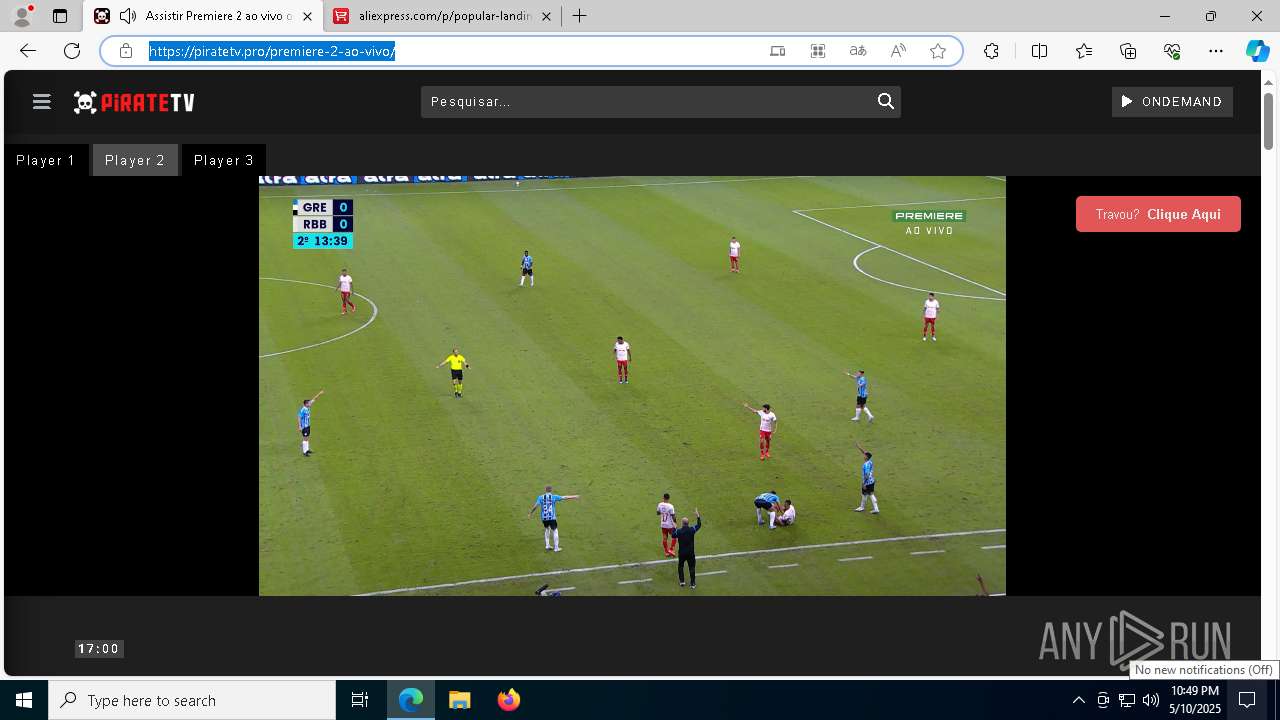Screen dimensions: 1280x720
Task: Show hidden system tray icons
Action: point(1078,700)
